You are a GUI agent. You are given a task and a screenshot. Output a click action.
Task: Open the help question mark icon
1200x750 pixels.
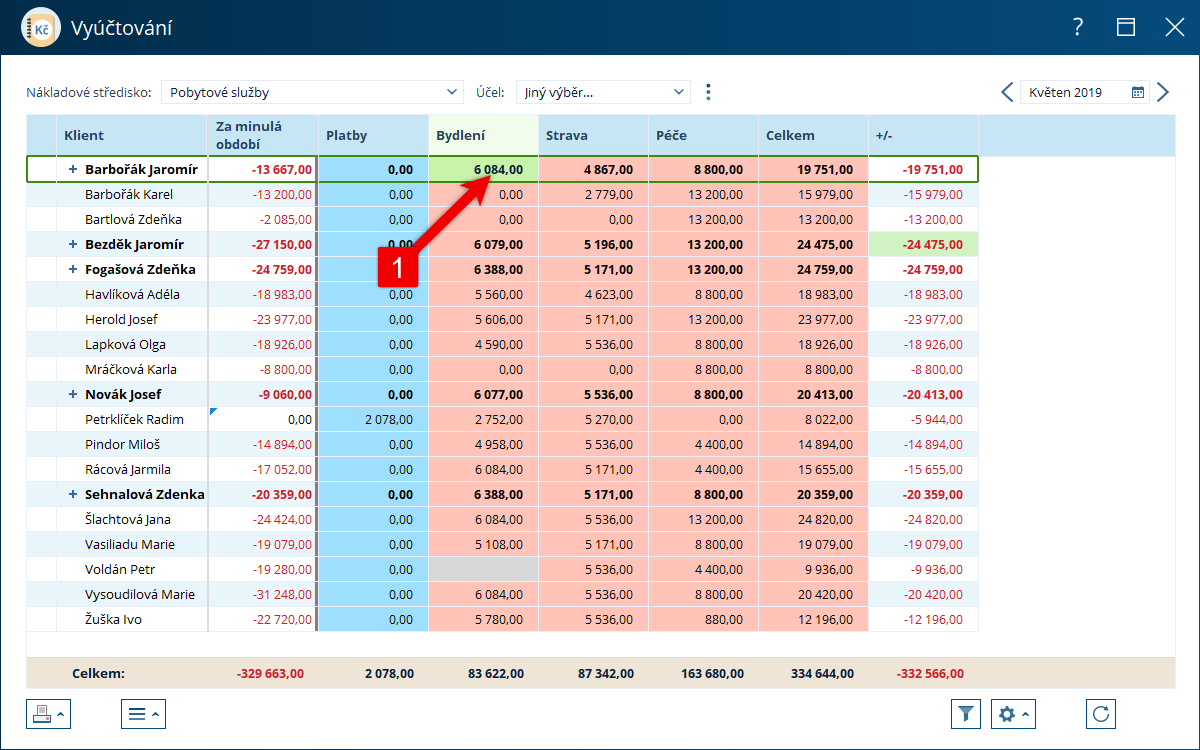[1078, 27]
